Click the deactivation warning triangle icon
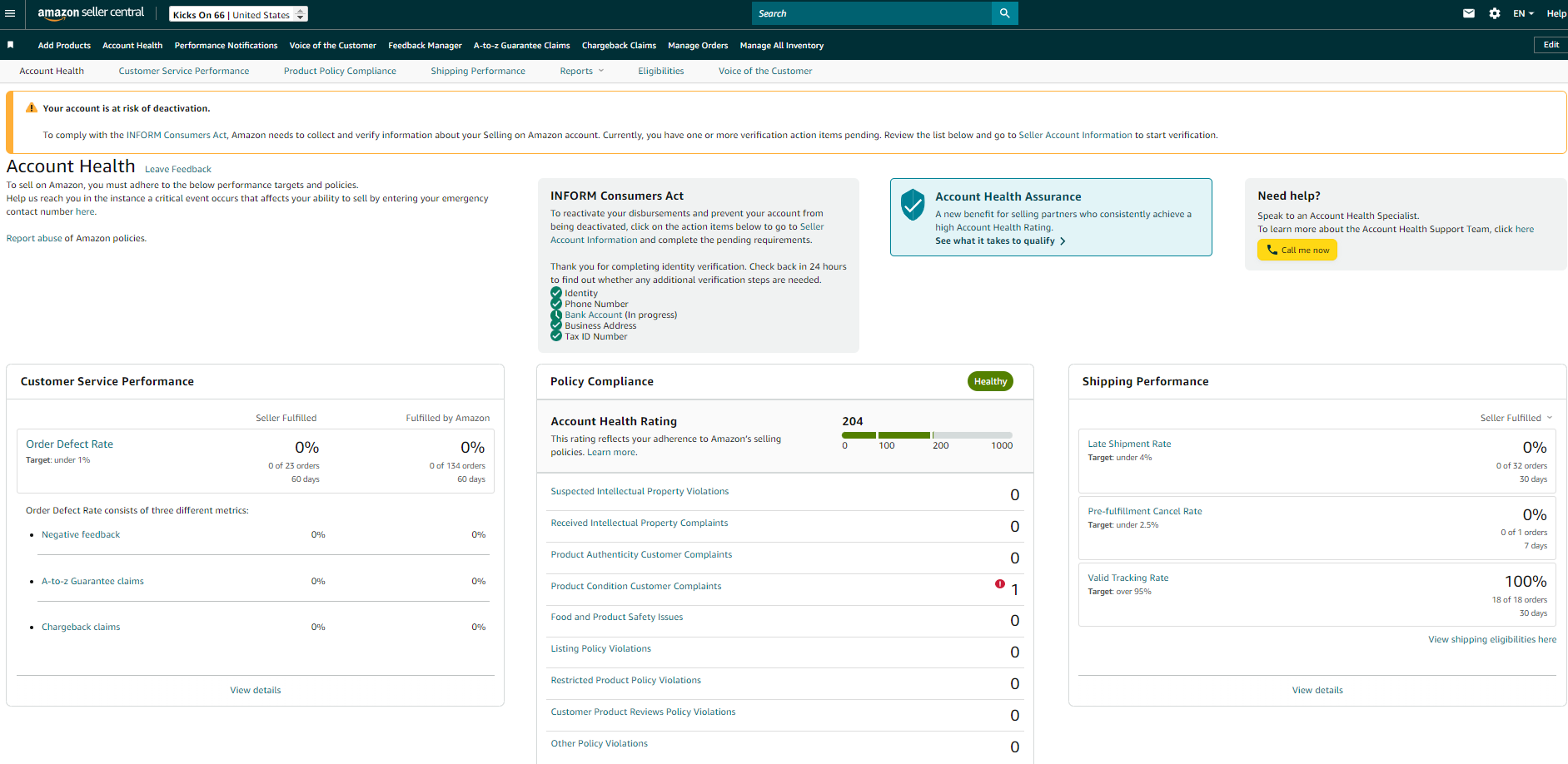 32,108
